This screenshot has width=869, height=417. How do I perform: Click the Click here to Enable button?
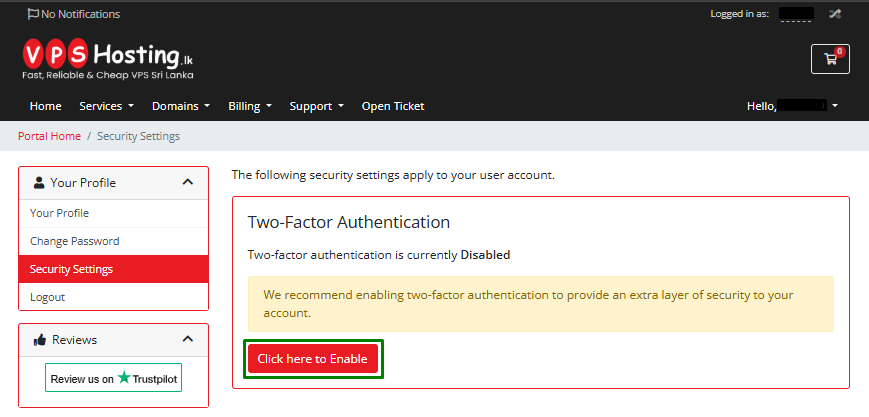(x=313, y=359)
